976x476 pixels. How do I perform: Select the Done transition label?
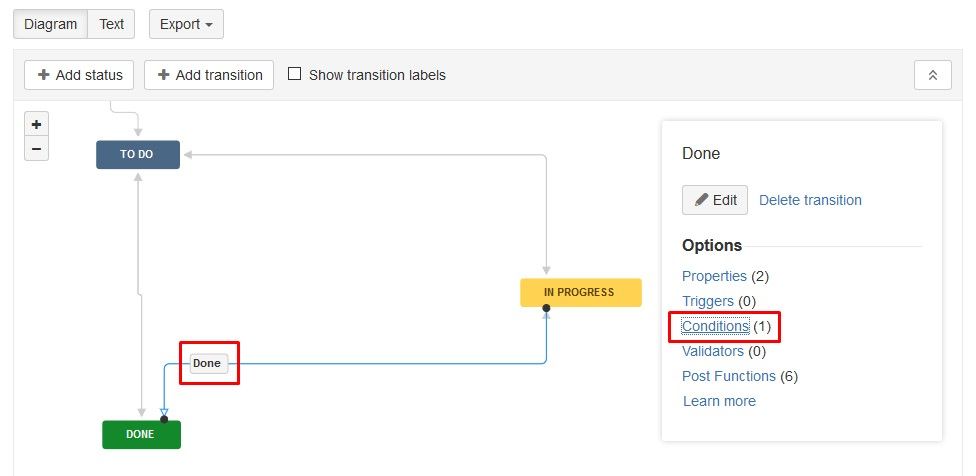pos(207,363)
